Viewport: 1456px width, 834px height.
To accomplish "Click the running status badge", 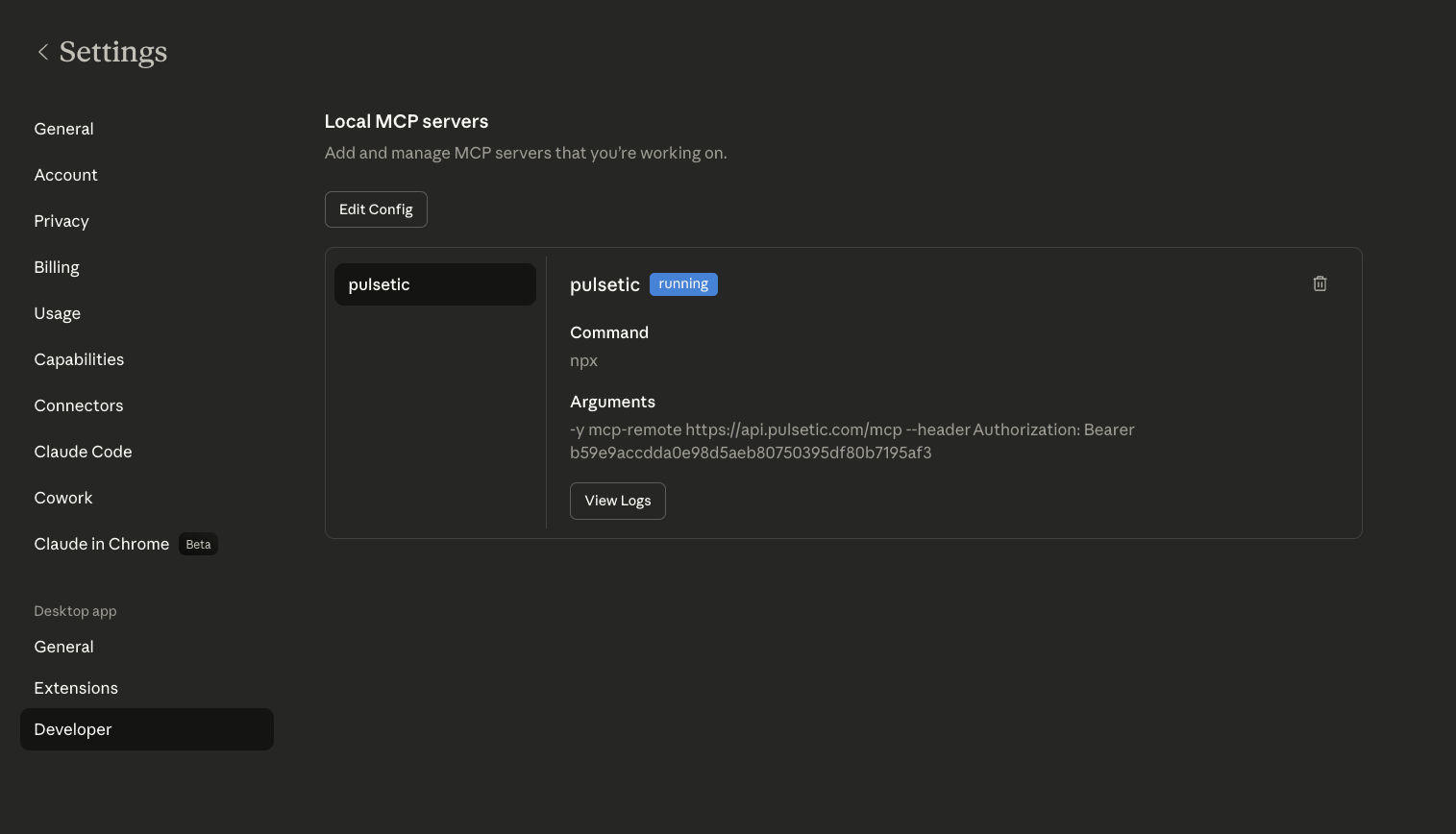I will point(683,284).
